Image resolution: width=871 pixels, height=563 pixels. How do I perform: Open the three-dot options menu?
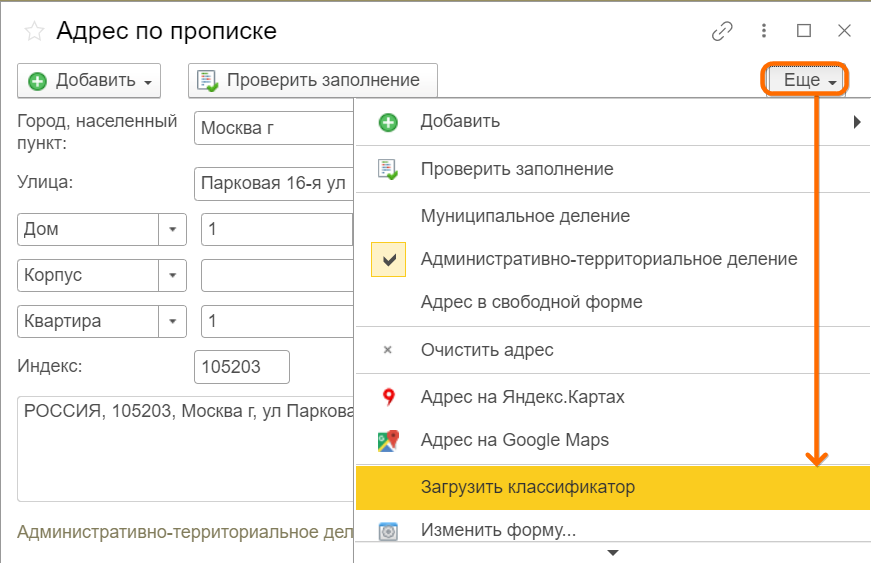click(764, 31)
